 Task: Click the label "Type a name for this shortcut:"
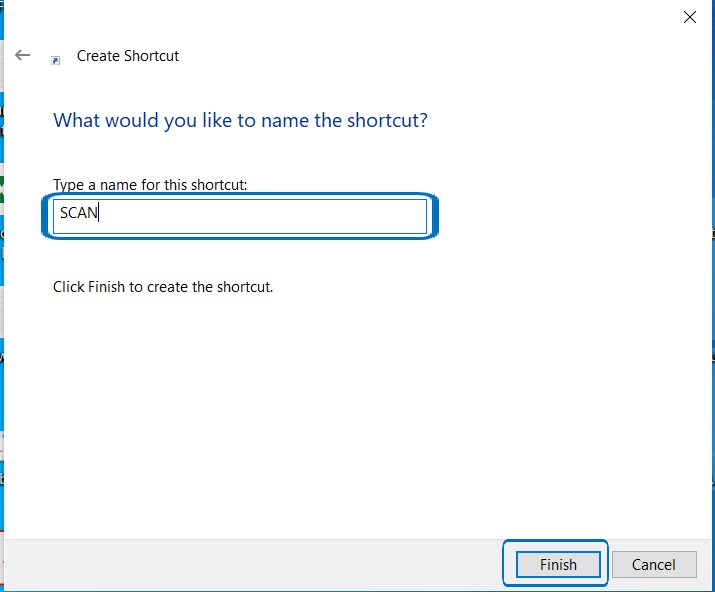[150, 185]
